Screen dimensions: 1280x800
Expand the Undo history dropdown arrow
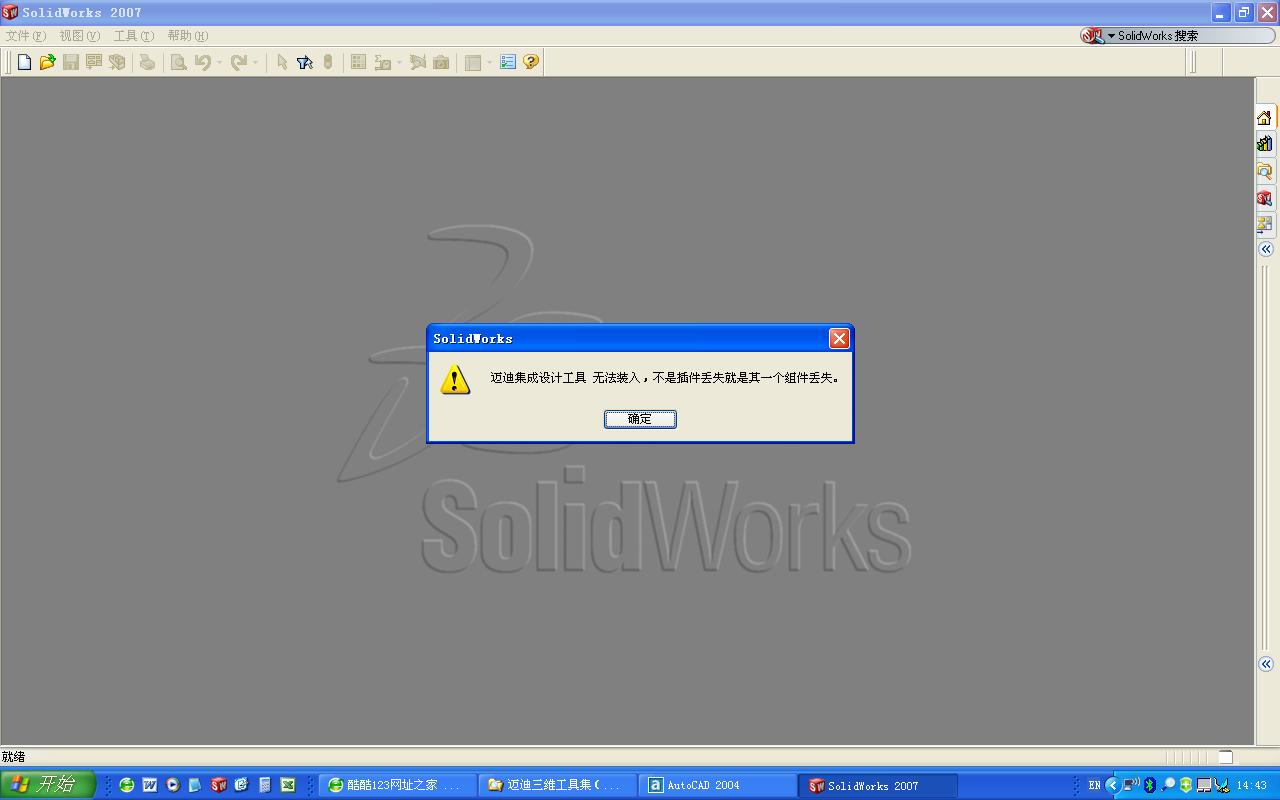(217, 61)
